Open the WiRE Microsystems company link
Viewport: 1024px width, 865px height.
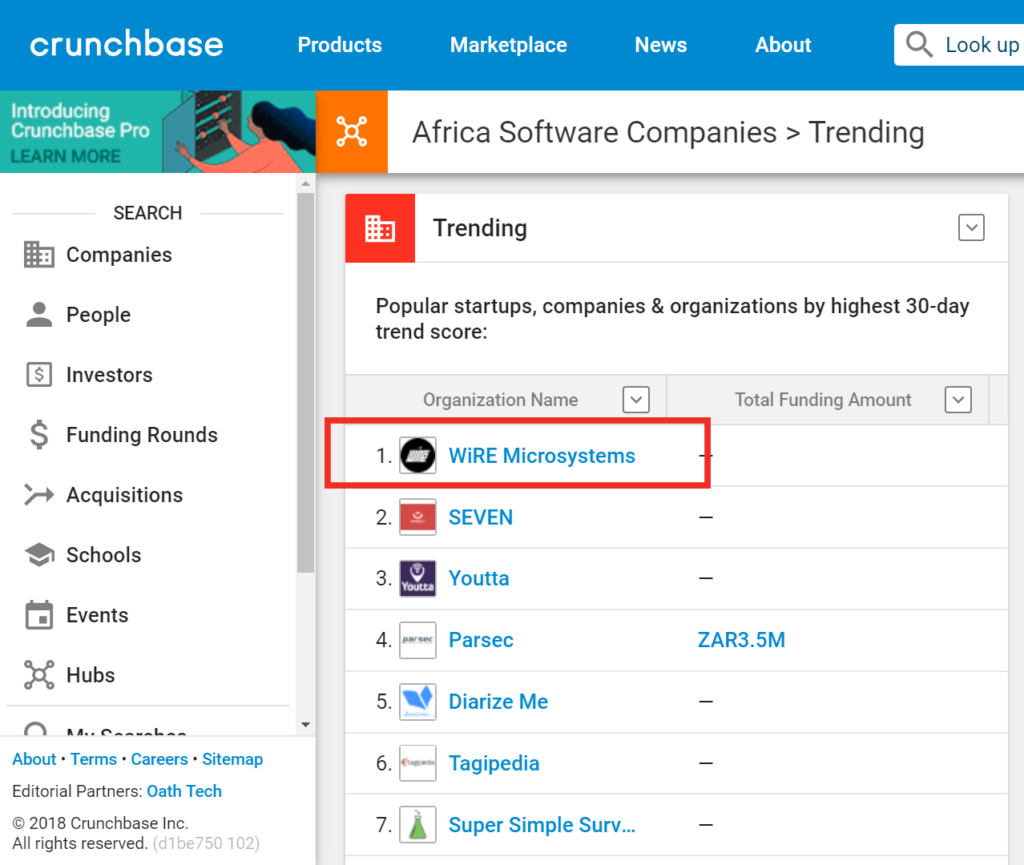click(x=542, y=456)
